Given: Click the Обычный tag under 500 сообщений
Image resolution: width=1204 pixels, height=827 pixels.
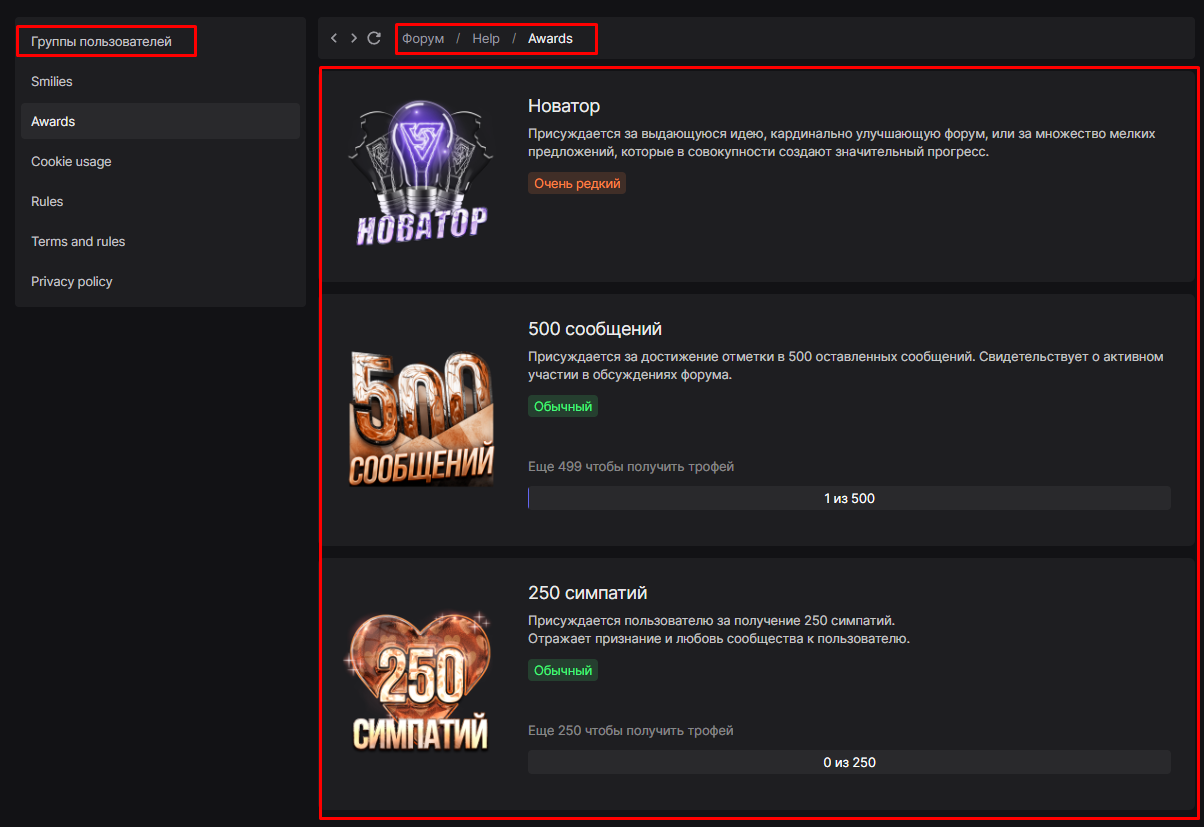Looking at the screenshot, I should [563, 406].
